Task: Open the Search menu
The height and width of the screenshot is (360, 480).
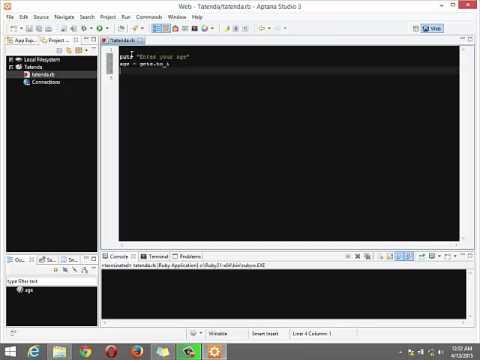Action: click(x=87, y=17)
